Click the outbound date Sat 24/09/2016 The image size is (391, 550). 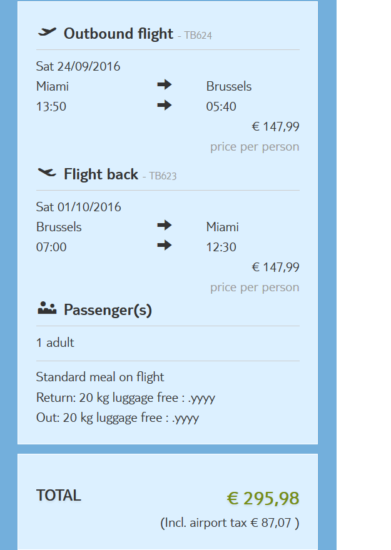pos(78,66)
